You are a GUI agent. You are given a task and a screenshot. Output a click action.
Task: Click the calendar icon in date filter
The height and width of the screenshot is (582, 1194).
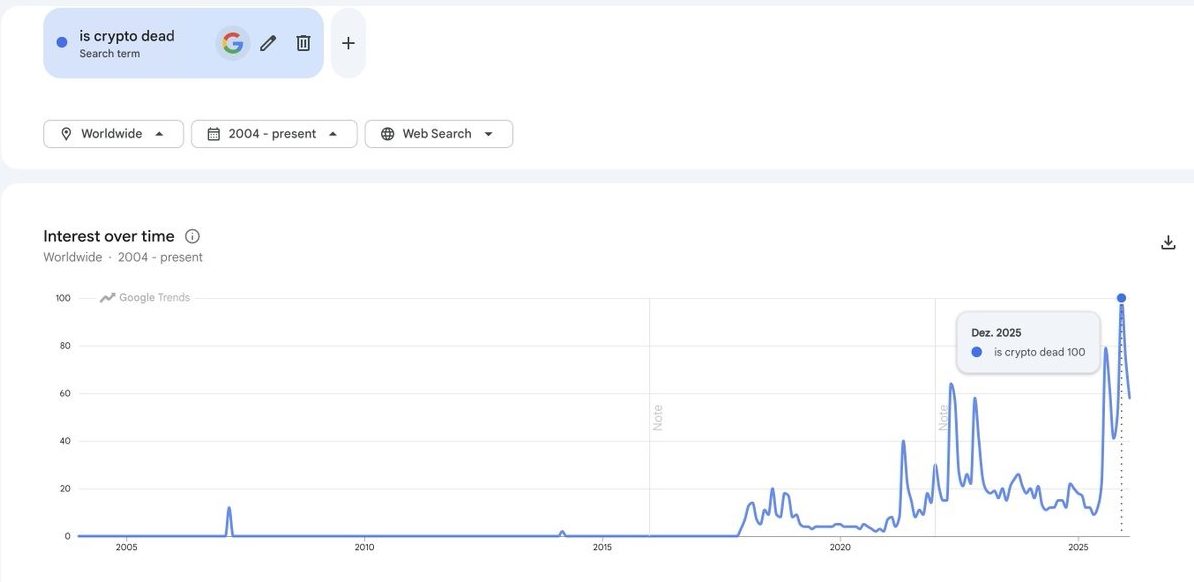point(213,134)
